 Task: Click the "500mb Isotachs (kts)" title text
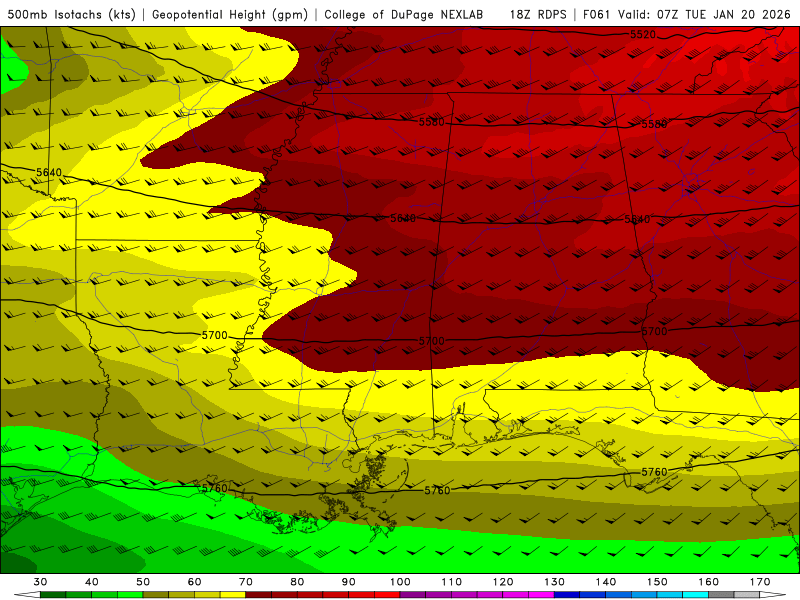click(72, 15)
